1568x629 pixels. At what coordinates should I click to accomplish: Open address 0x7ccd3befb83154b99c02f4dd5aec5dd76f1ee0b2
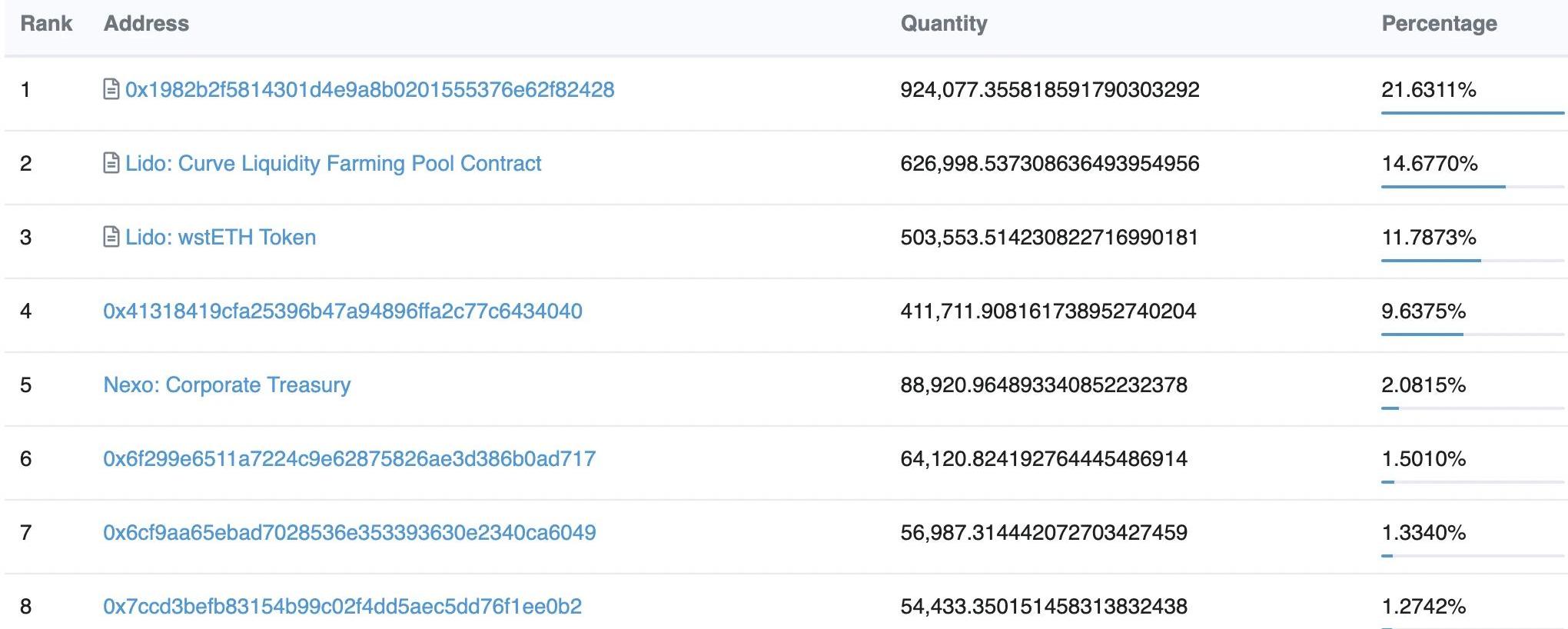click(342, 607)
